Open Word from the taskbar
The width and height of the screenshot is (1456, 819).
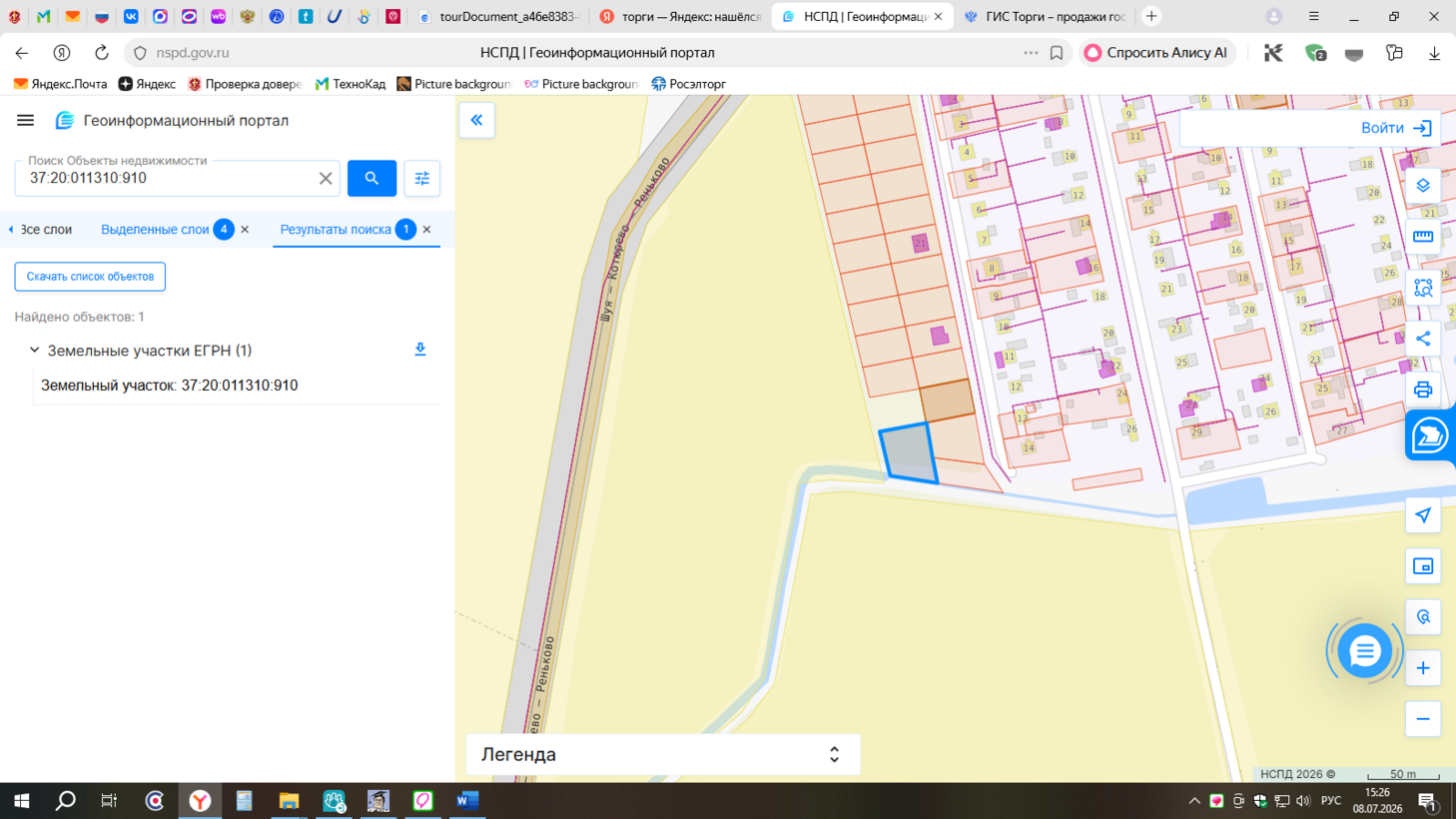466,801
